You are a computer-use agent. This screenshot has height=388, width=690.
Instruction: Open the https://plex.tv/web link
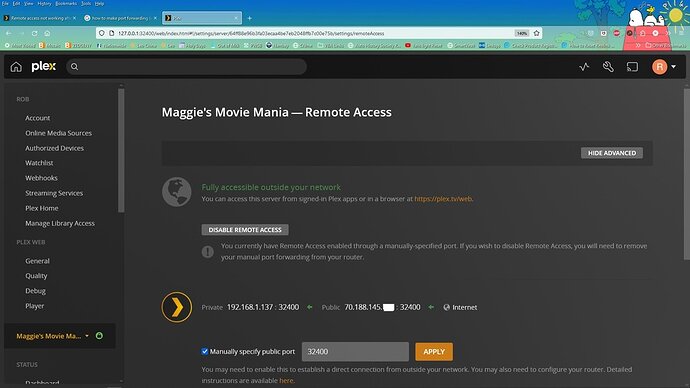click(x=443, y=199)
